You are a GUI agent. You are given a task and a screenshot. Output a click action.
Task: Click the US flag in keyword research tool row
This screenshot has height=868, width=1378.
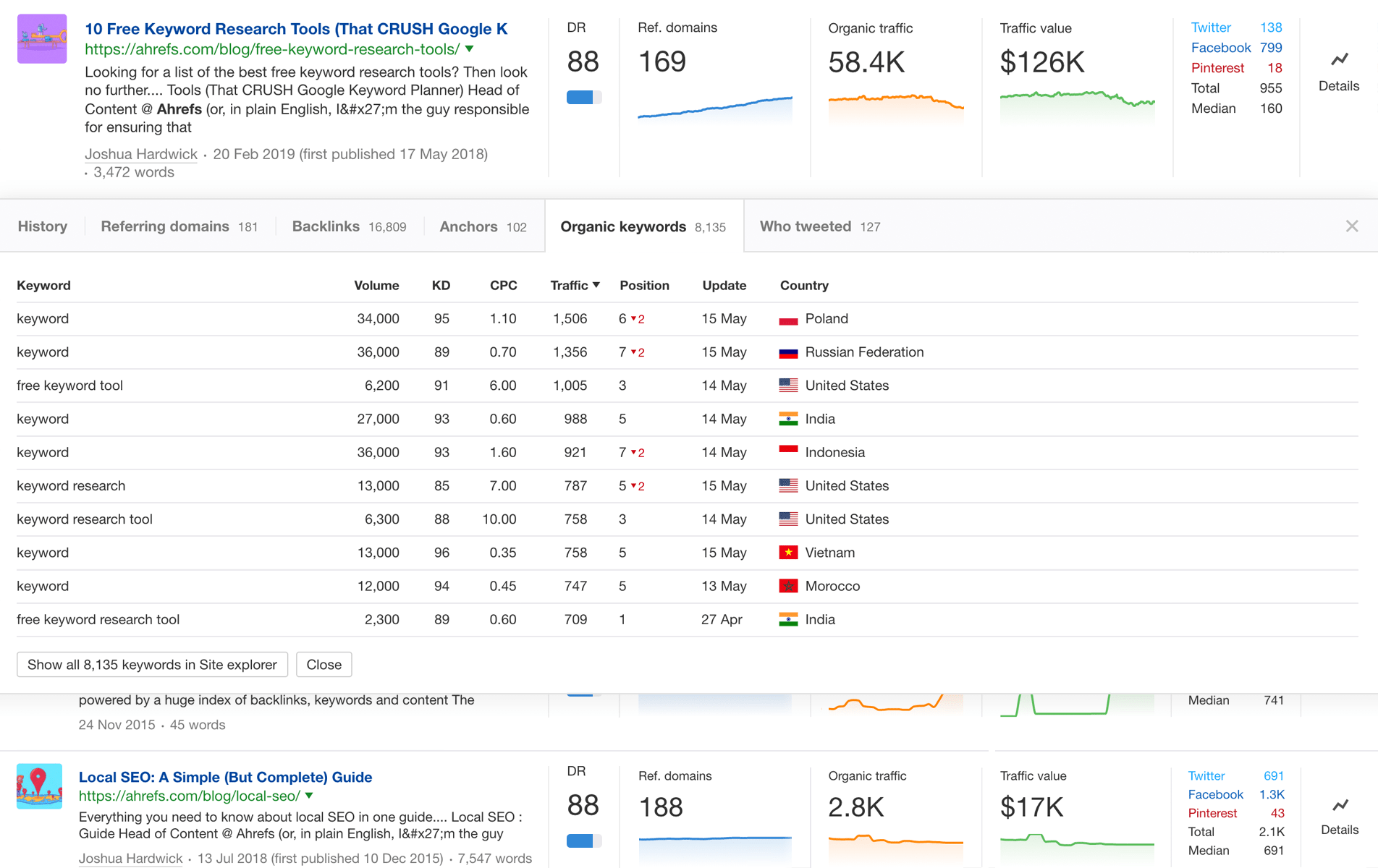(x=788, y=519)
